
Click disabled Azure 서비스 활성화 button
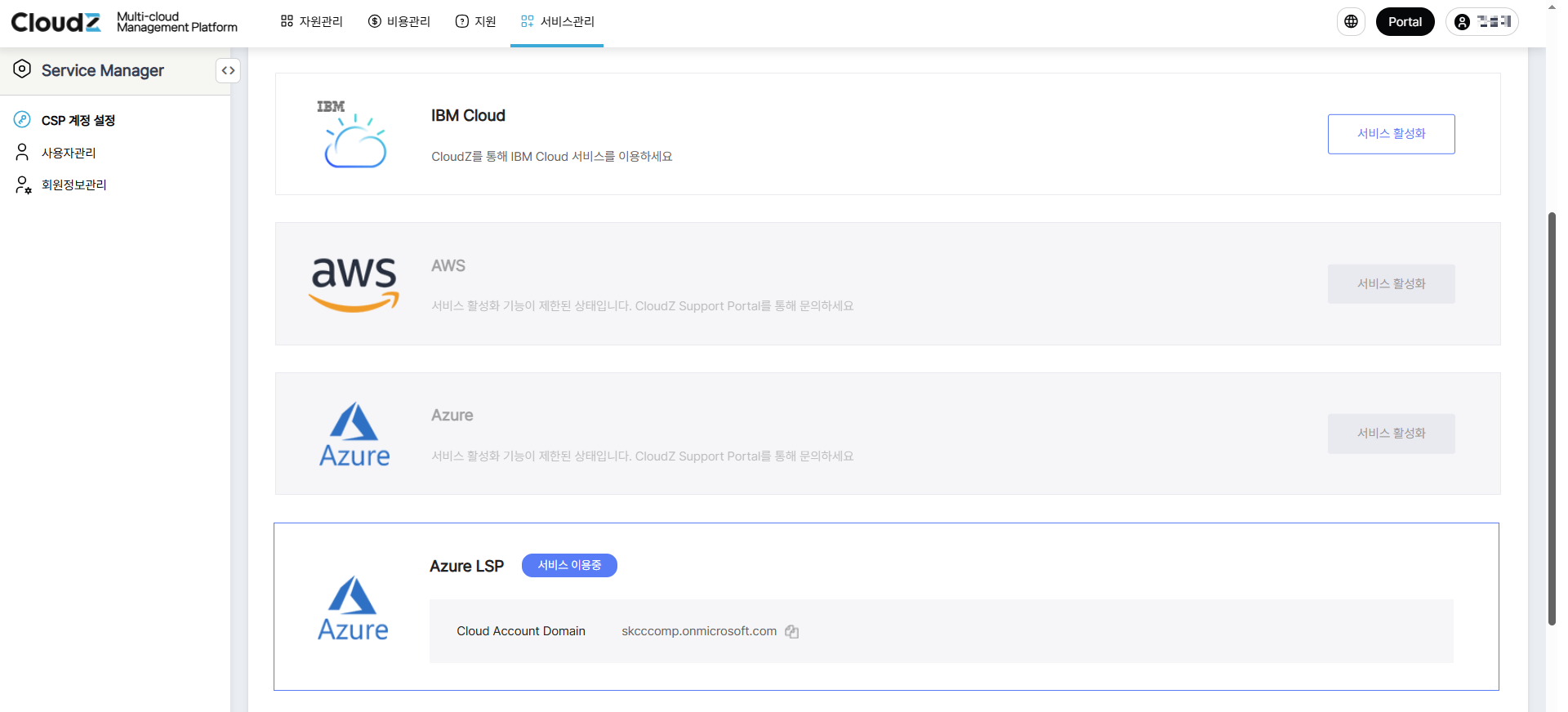(x=1391, y=434)
